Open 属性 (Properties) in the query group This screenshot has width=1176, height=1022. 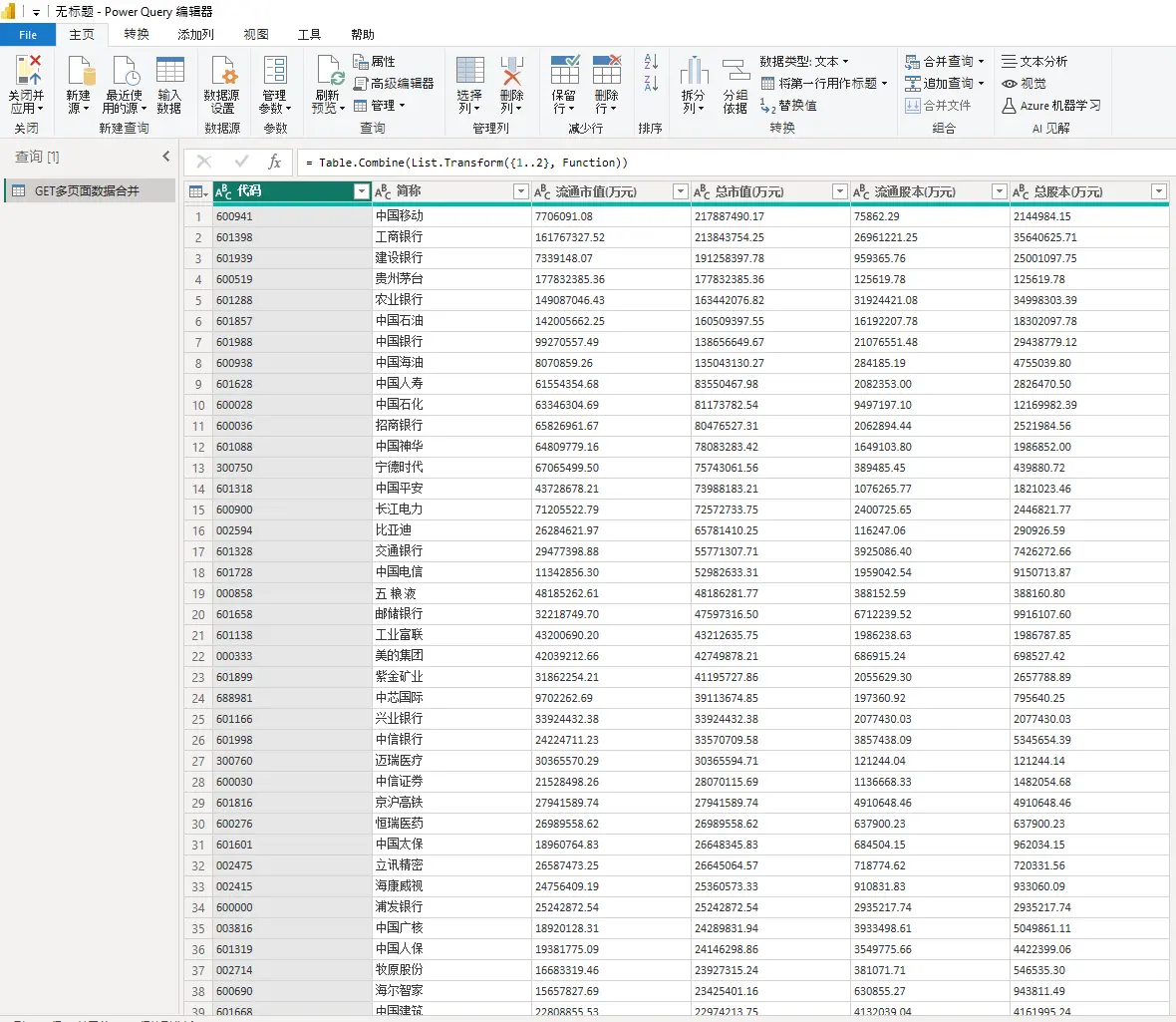(x=375, y=62)
